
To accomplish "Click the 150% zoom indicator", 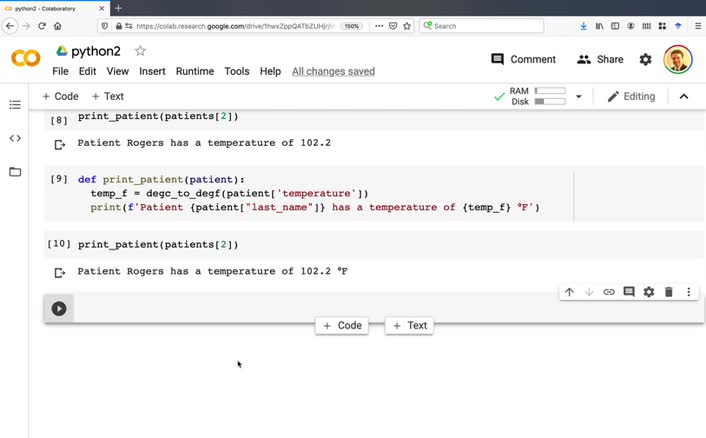I will [351, 26].
